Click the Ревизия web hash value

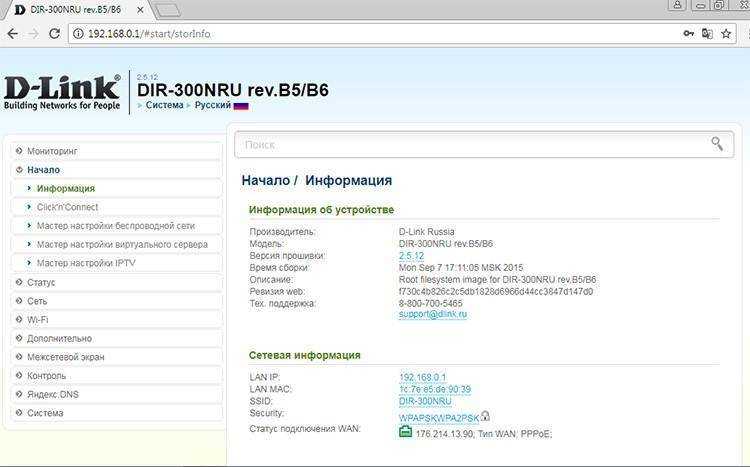coord(496,291)
